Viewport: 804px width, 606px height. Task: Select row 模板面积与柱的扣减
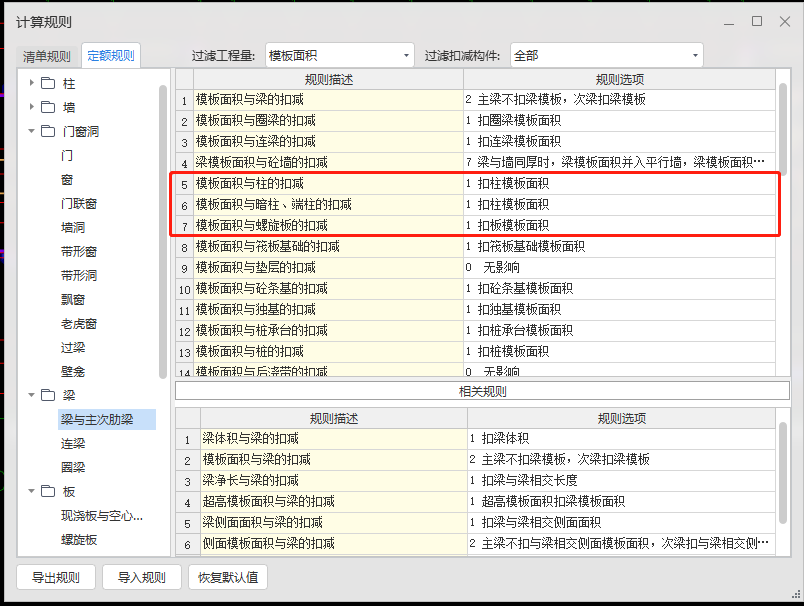[x=328, y=184]
